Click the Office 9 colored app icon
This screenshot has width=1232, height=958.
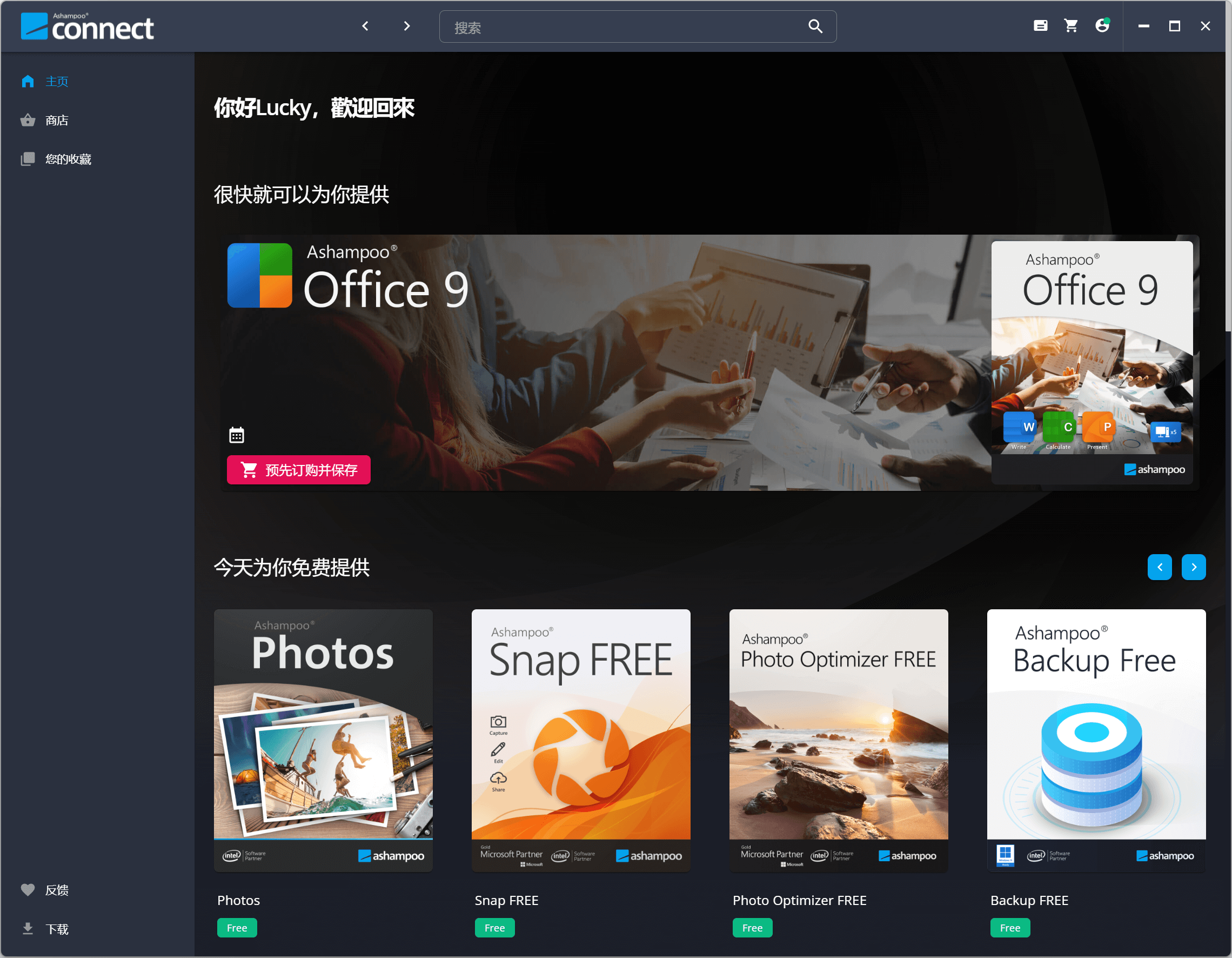259,276
